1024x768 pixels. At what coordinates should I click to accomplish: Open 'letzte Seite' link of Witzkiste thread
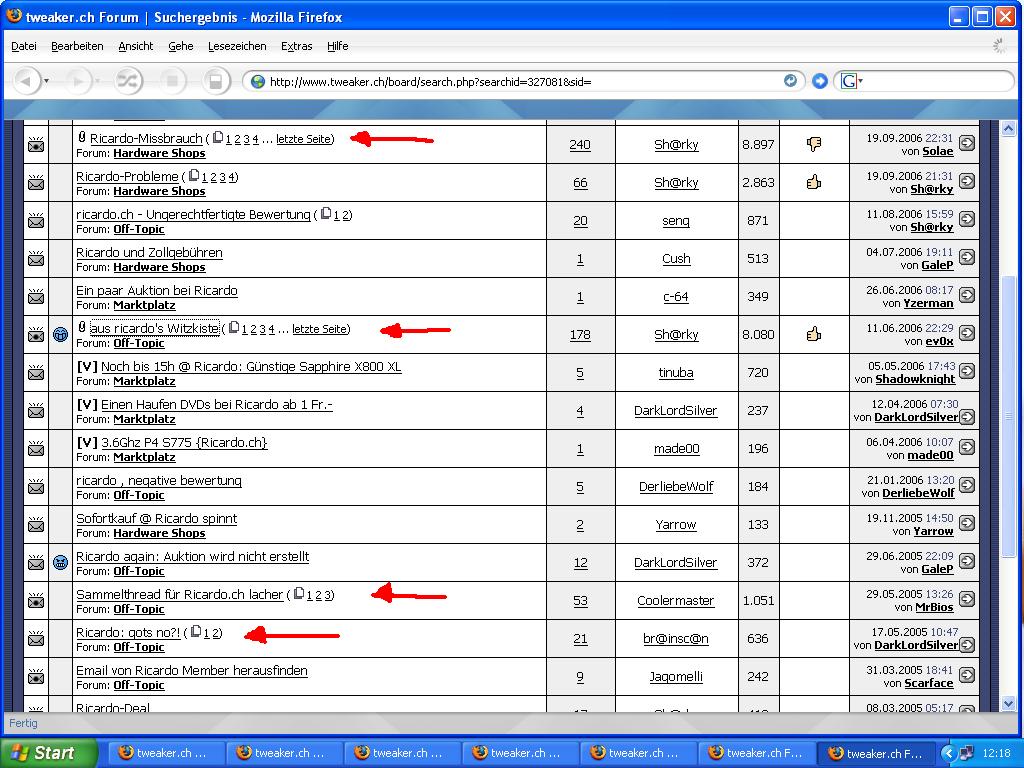tap(319, 329)
